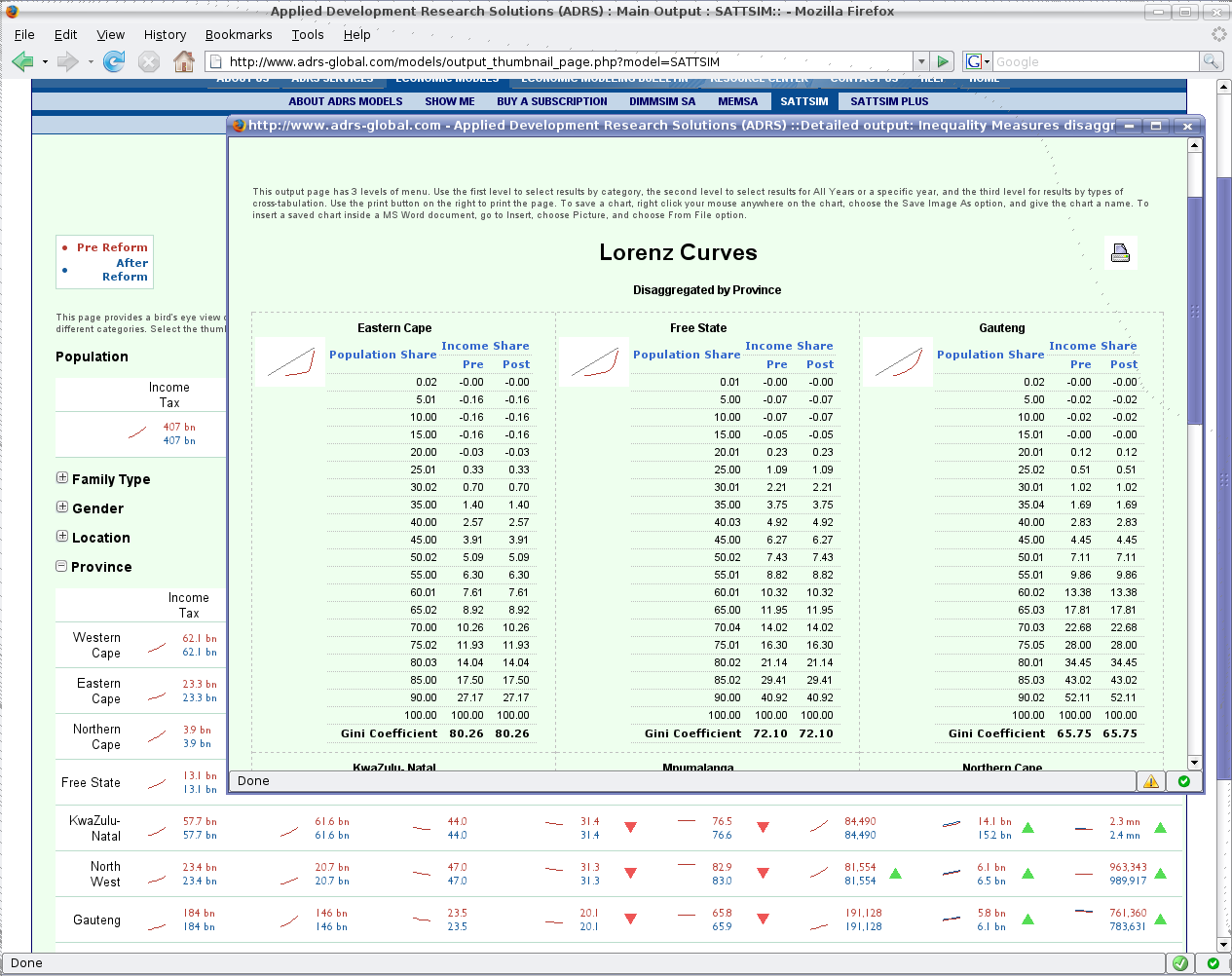Screen dimensions: 1232x976
Task: Click the BUY A SUBSCRIPTION link
Action: 551,101
